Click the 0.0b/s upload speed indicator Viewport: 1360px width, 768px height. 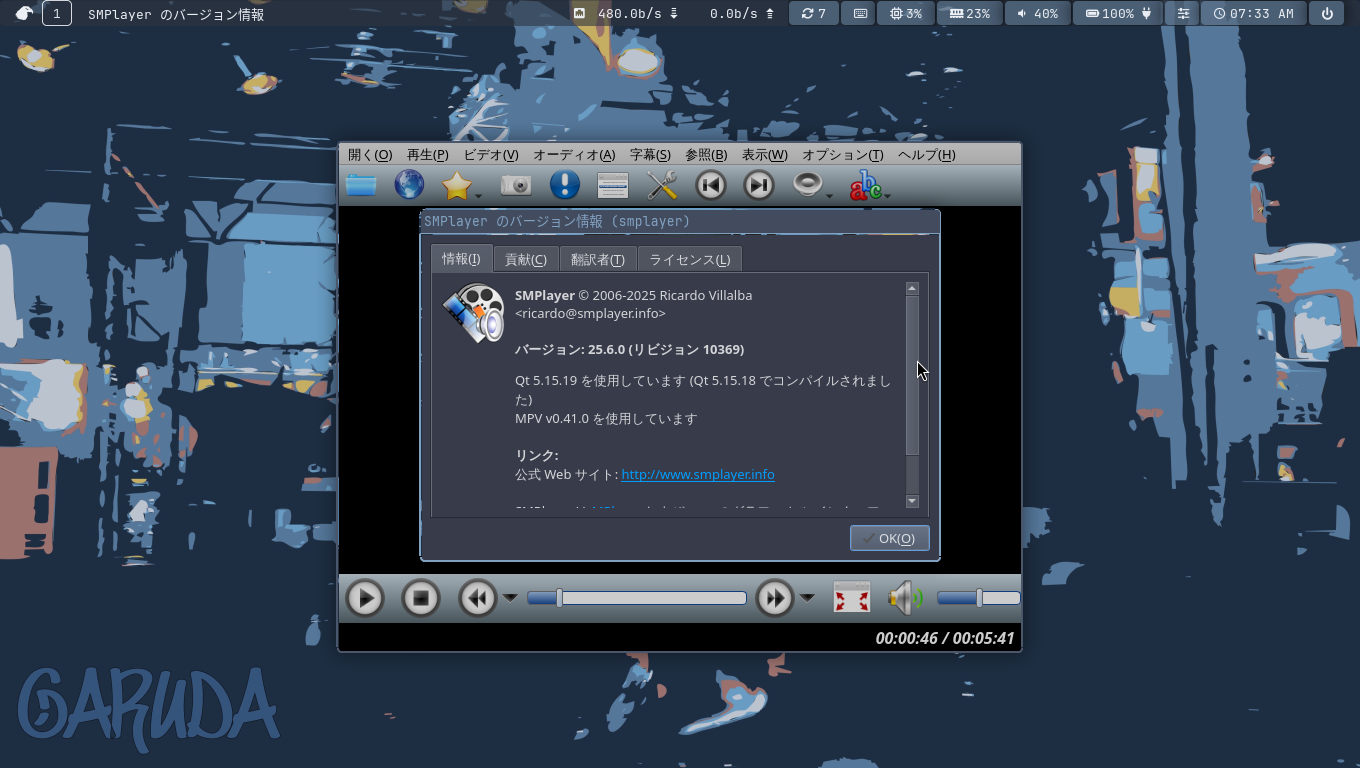pos(742,14)
